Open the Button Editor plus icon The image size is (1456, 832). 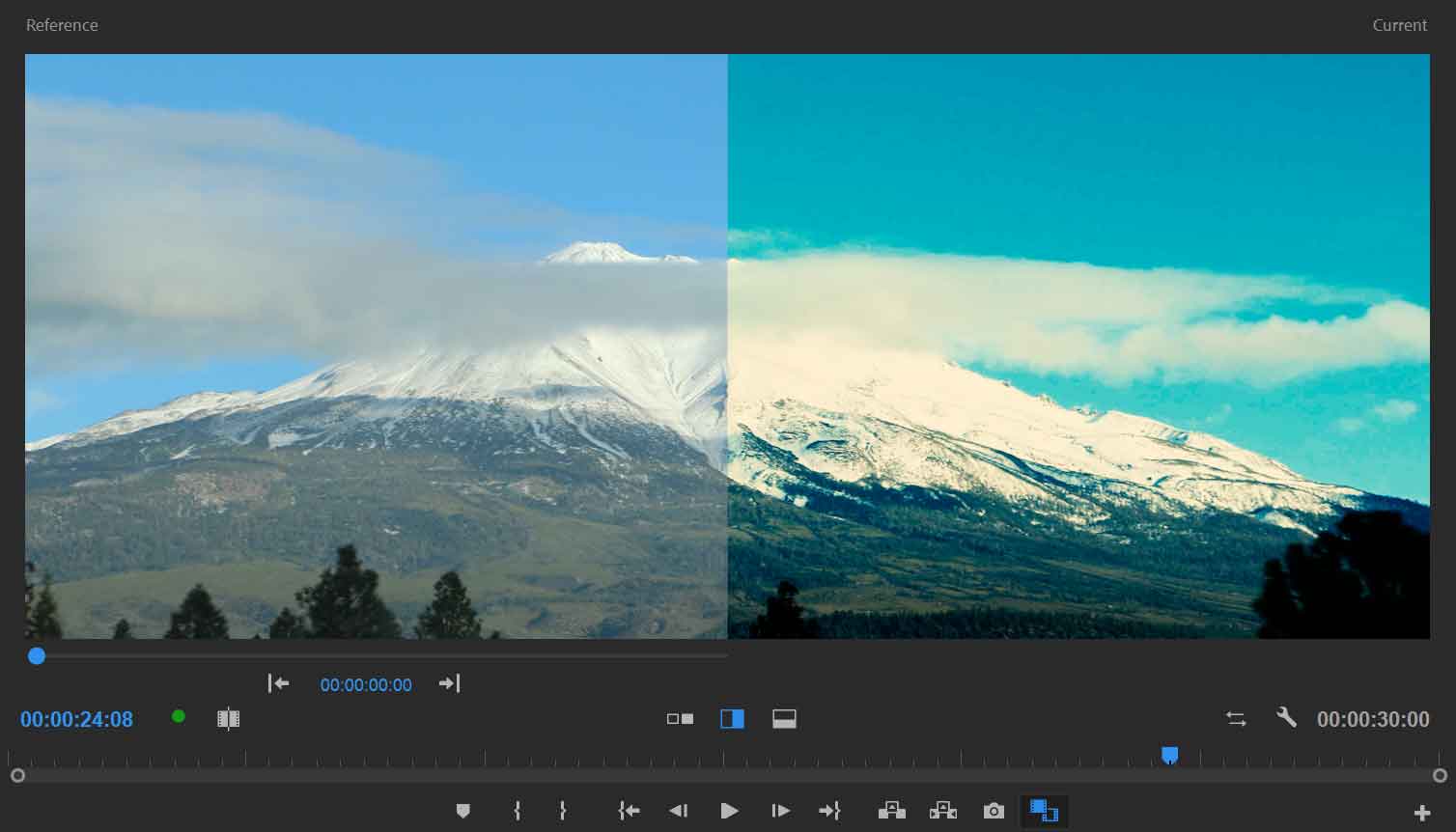[x=1421, y=813]
